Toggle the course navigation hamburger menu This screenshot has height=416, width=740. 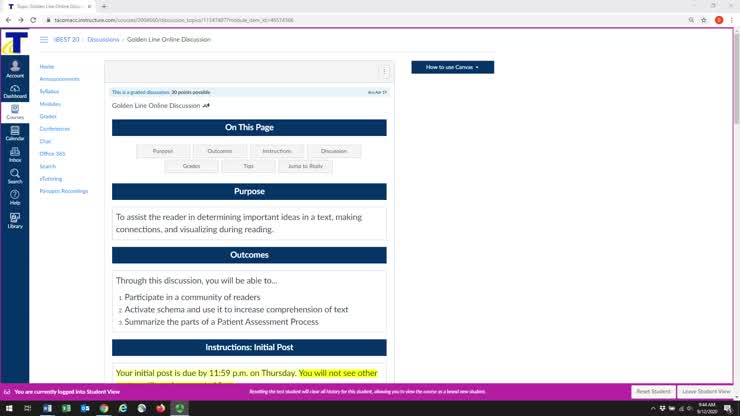44,40
